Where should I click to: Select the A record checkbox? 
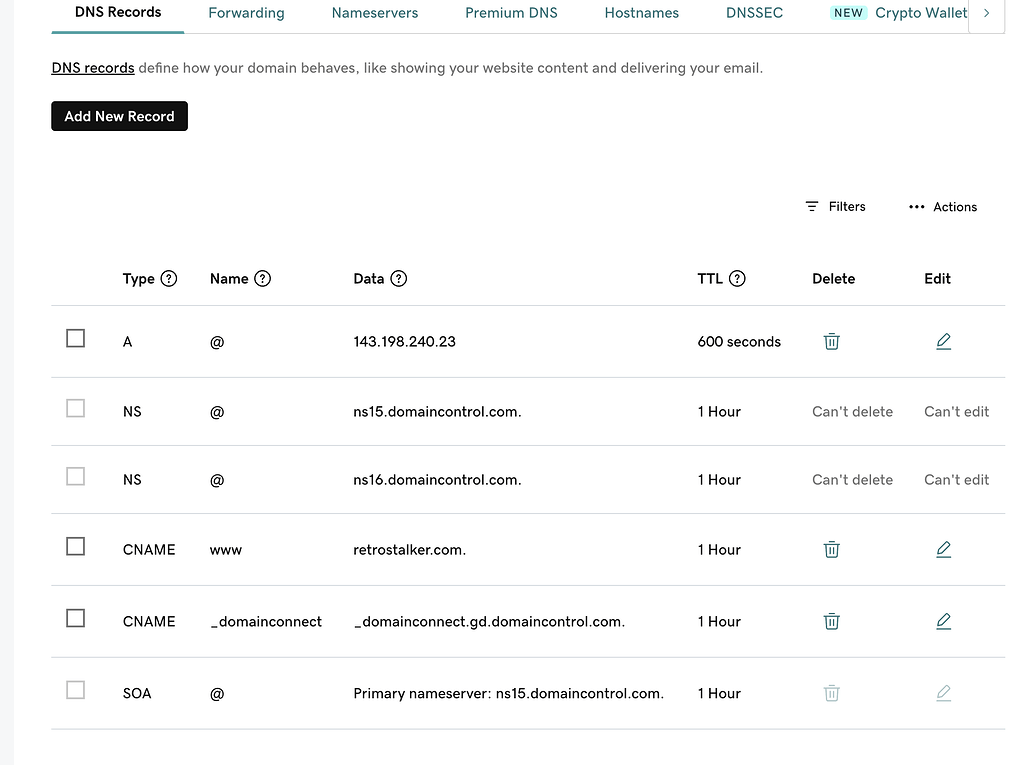(76, 339)
